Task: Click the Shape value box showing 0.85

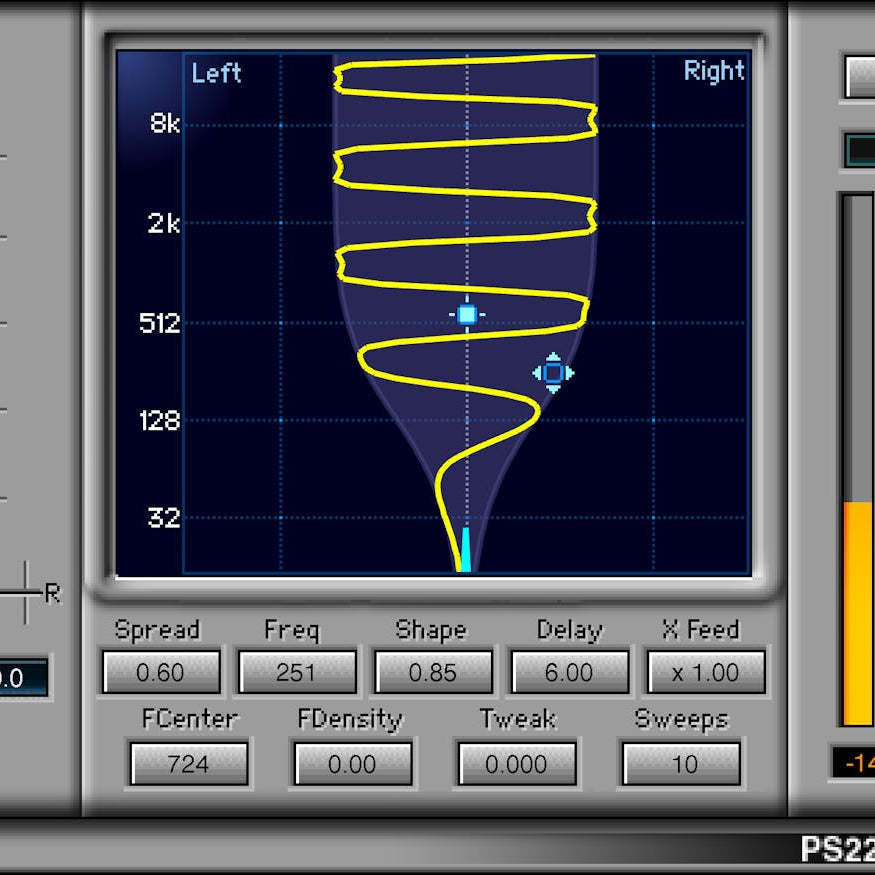Action: pyautogui.click(x=433, y=672)
